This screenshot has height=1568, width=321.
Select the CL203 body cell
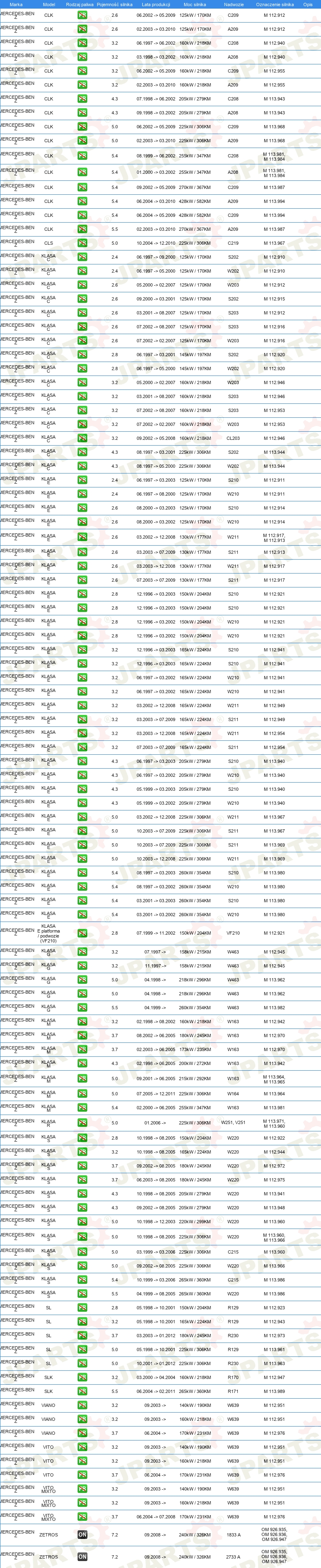(233, 438)
